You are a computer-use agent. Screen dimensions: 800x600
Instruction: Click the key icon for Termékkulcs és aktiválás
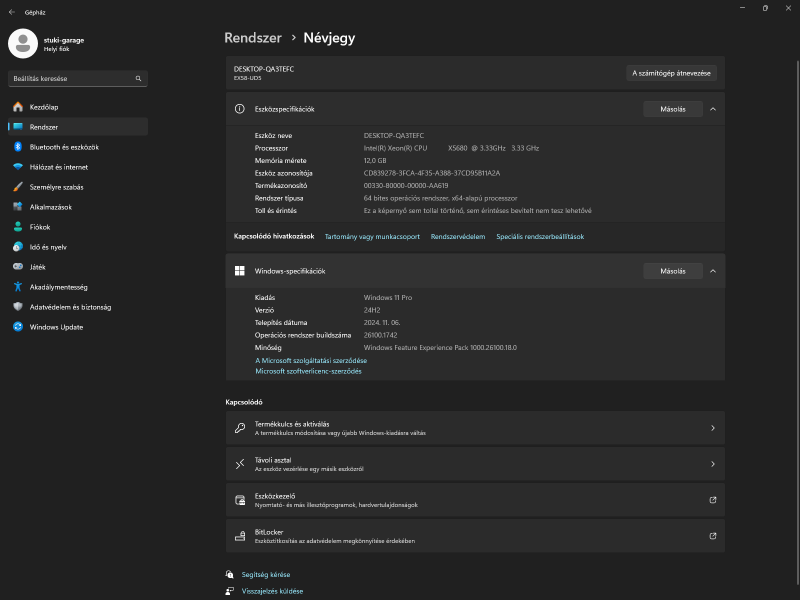tap(240, 428)
